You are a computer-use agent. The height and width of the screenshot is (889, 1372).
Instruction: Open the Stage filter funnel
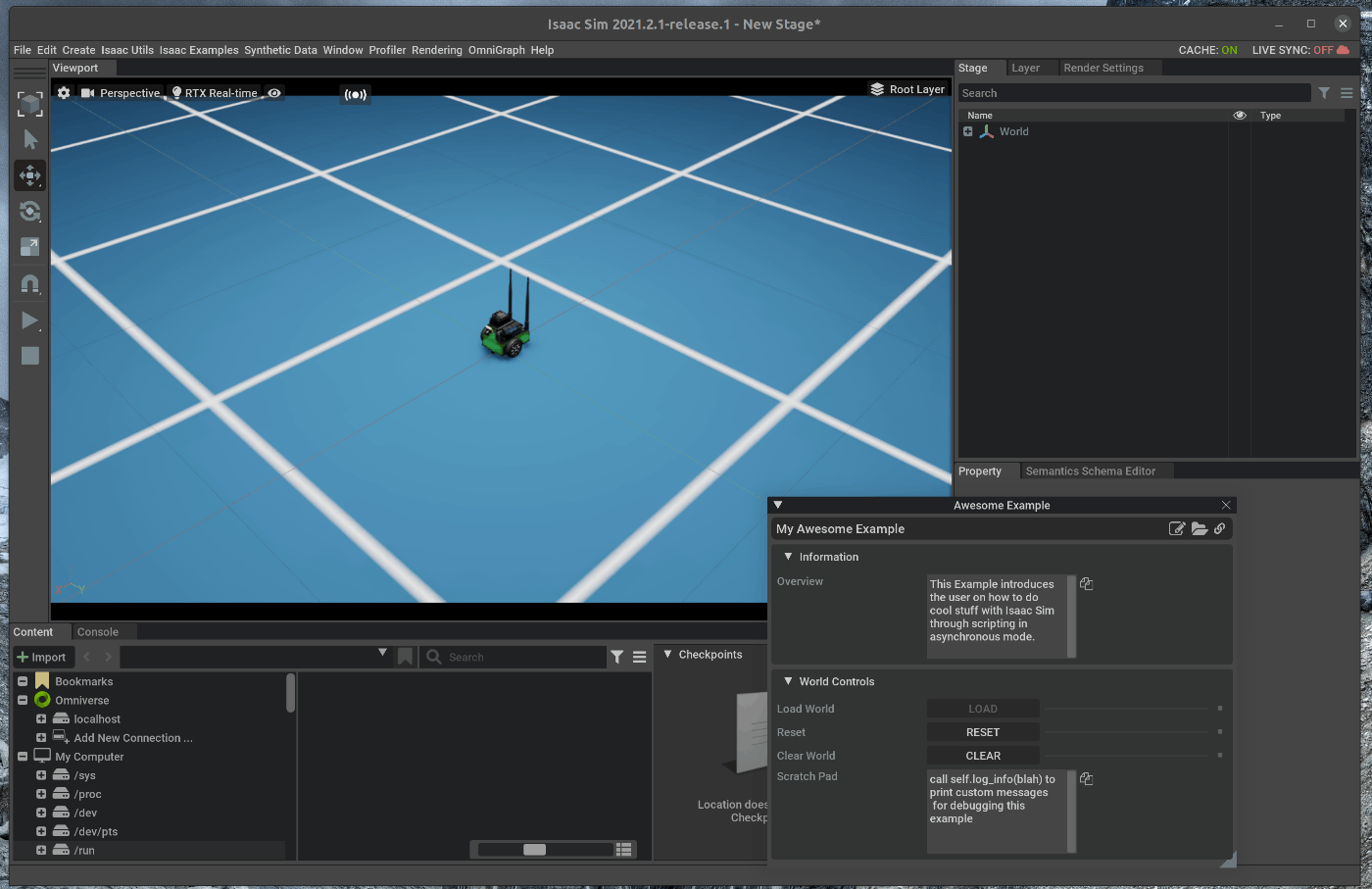(x=1324, y=93)
